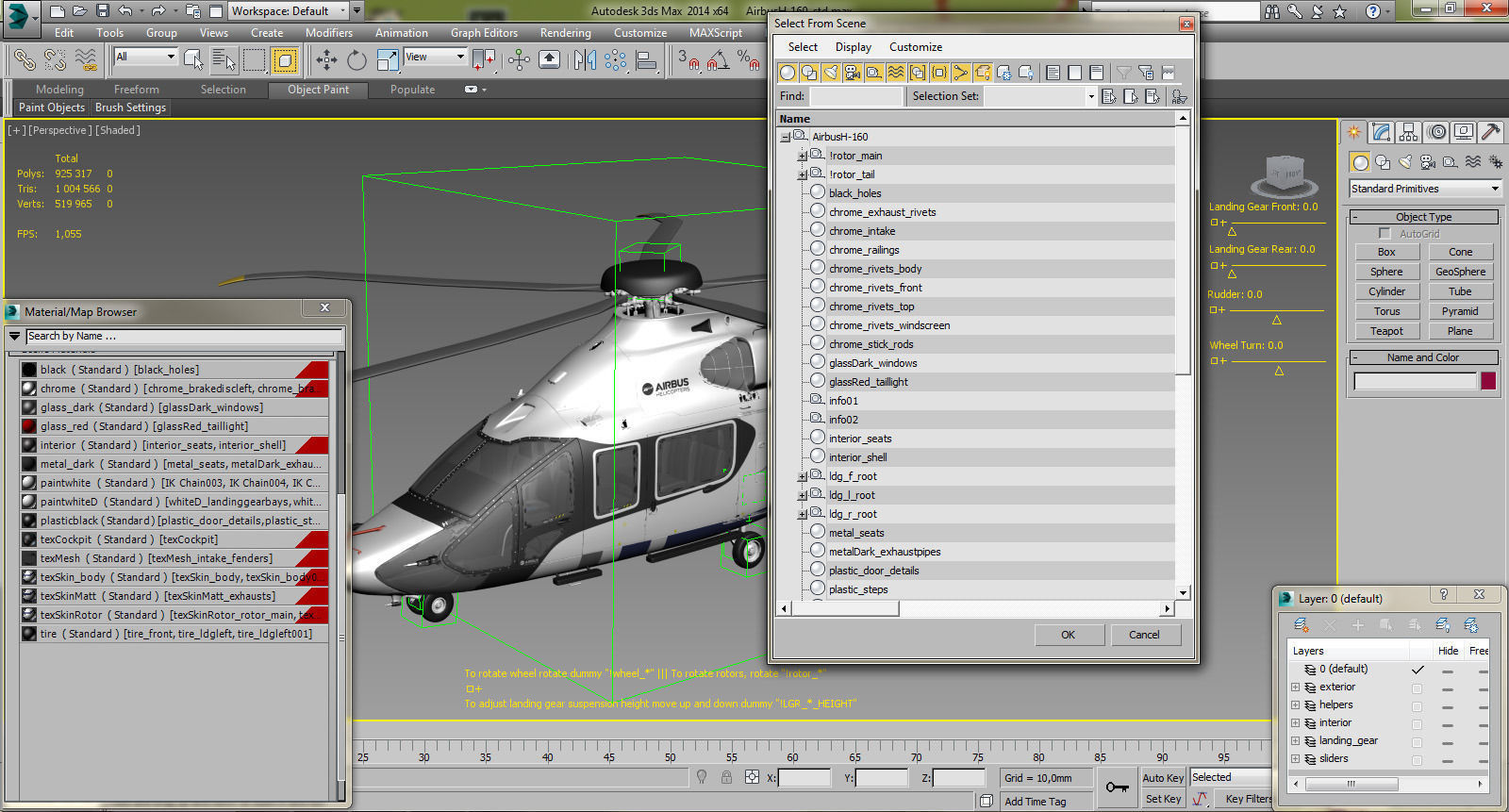Select Helpers category in Create panel

1451,162
